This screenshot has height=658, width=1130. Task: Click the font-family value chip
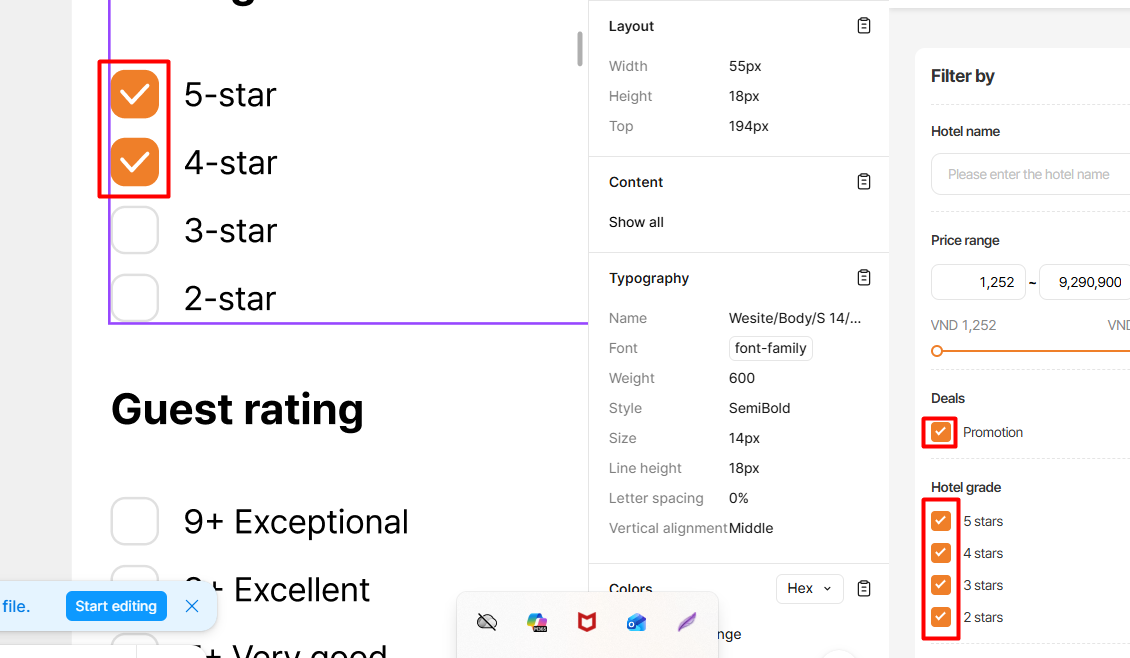(x=770, y=348)
